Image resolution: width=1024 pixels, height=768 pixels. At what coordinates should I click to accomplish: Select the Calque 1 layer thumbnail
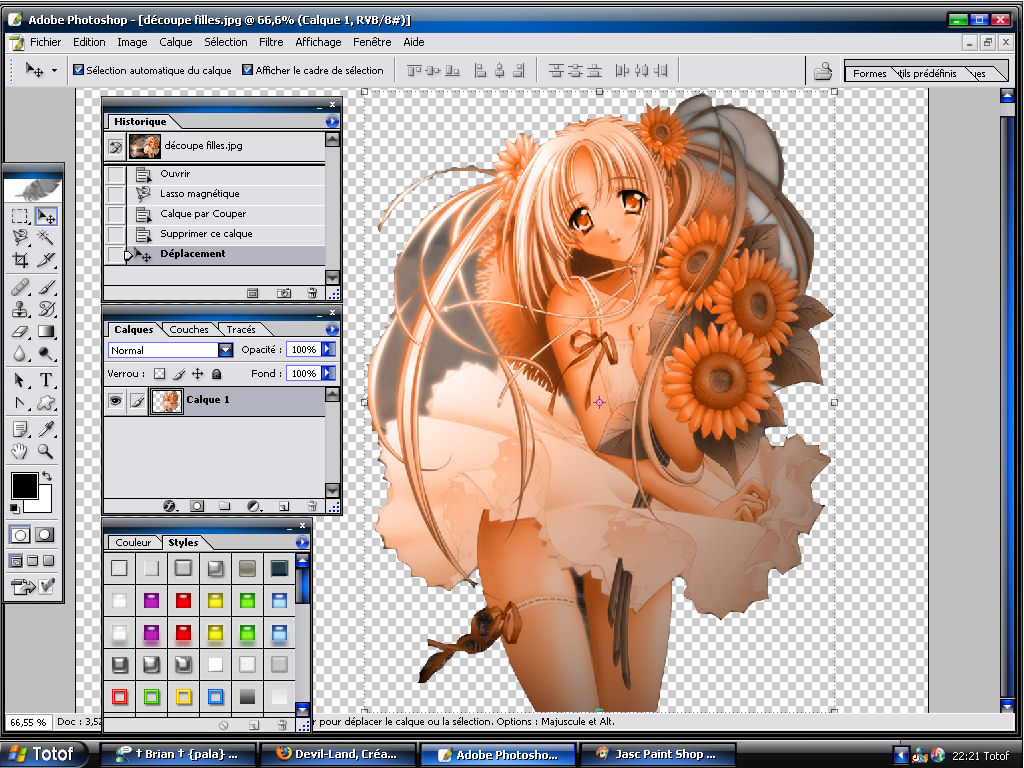(167, 400)
